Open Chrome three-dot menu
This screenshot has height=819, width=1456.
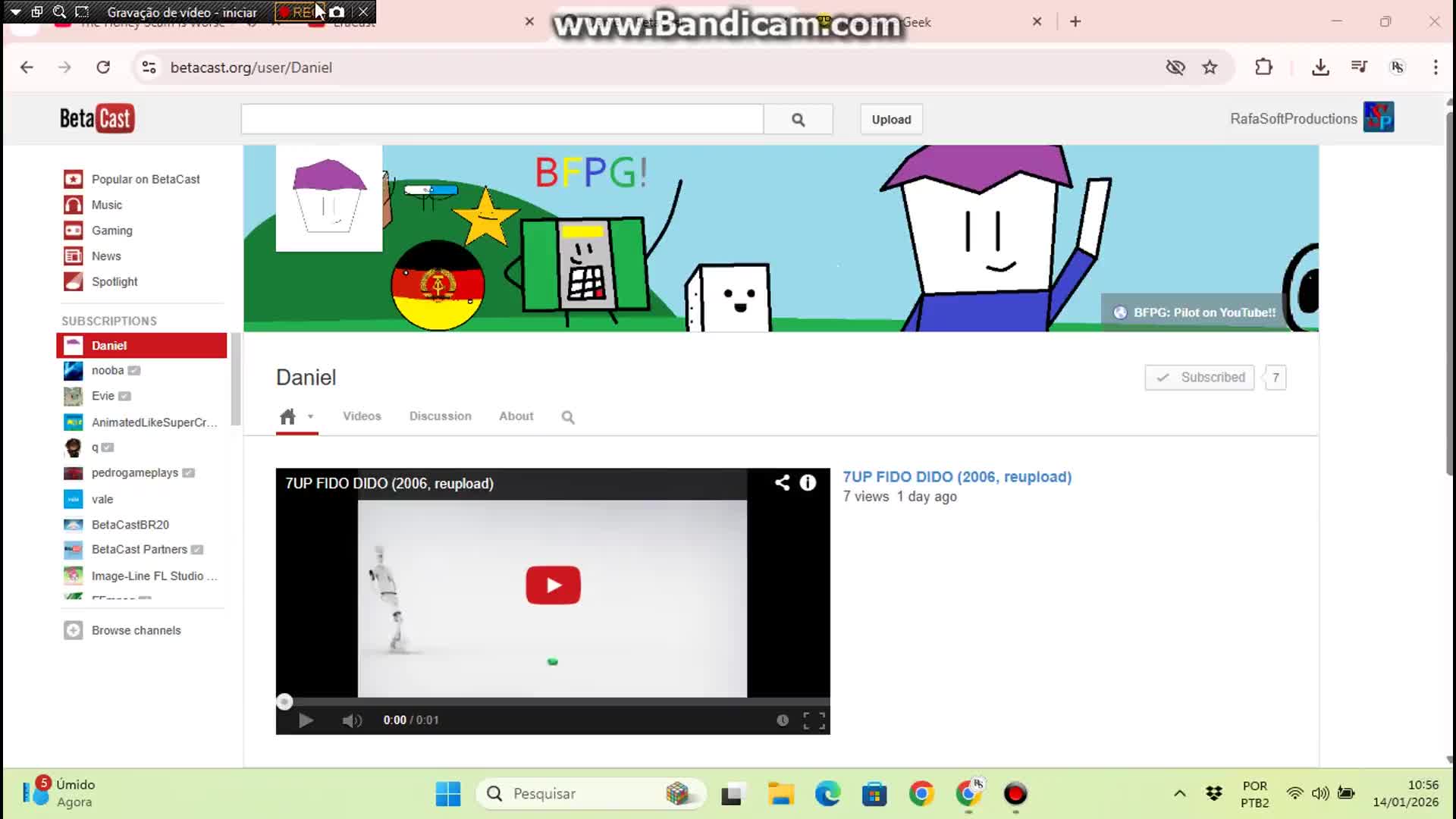click(x=1435, y=67)
